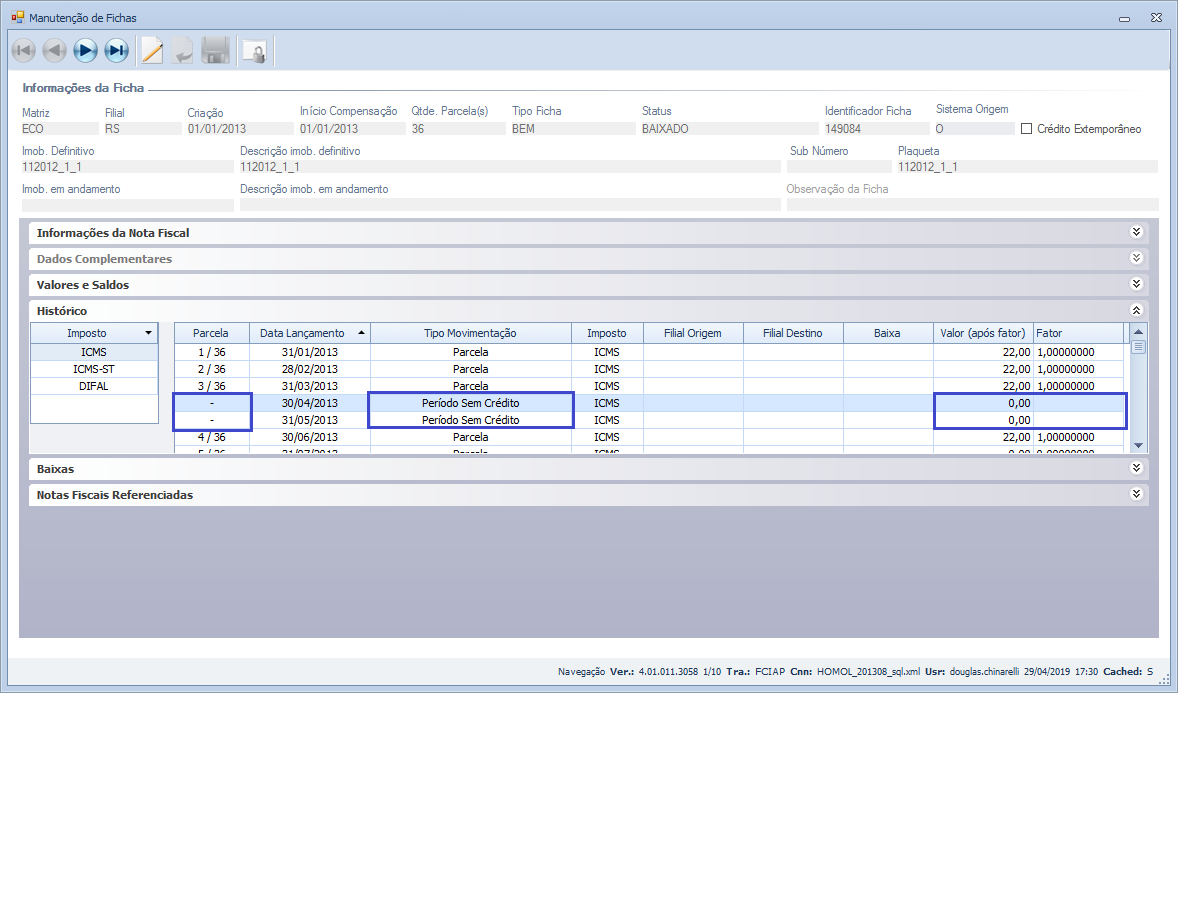
Task: Click the Identificador Ficha field
Action: [x=875, y=129]
